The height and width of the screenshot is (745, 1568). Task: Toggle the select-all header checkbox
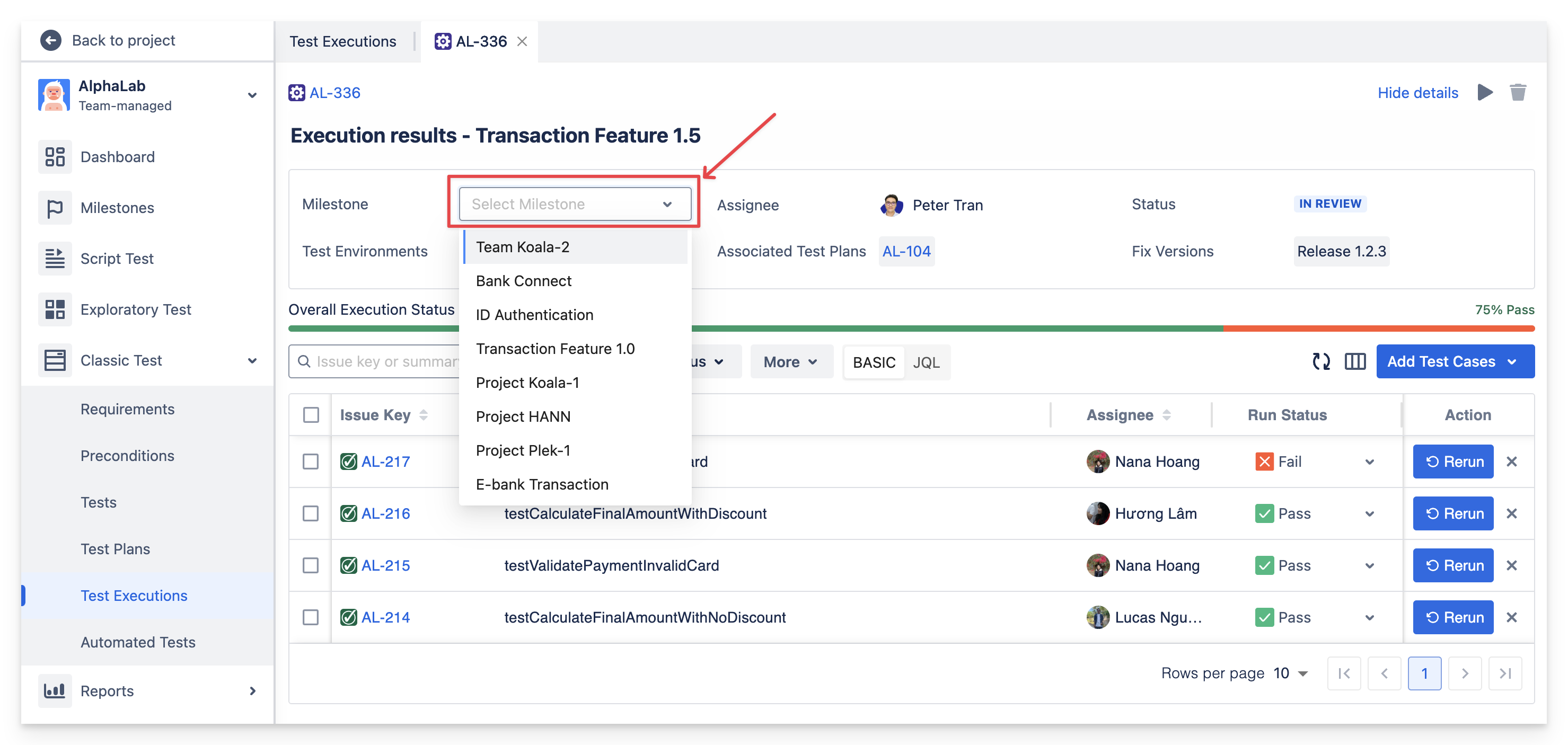coord(311,415)
